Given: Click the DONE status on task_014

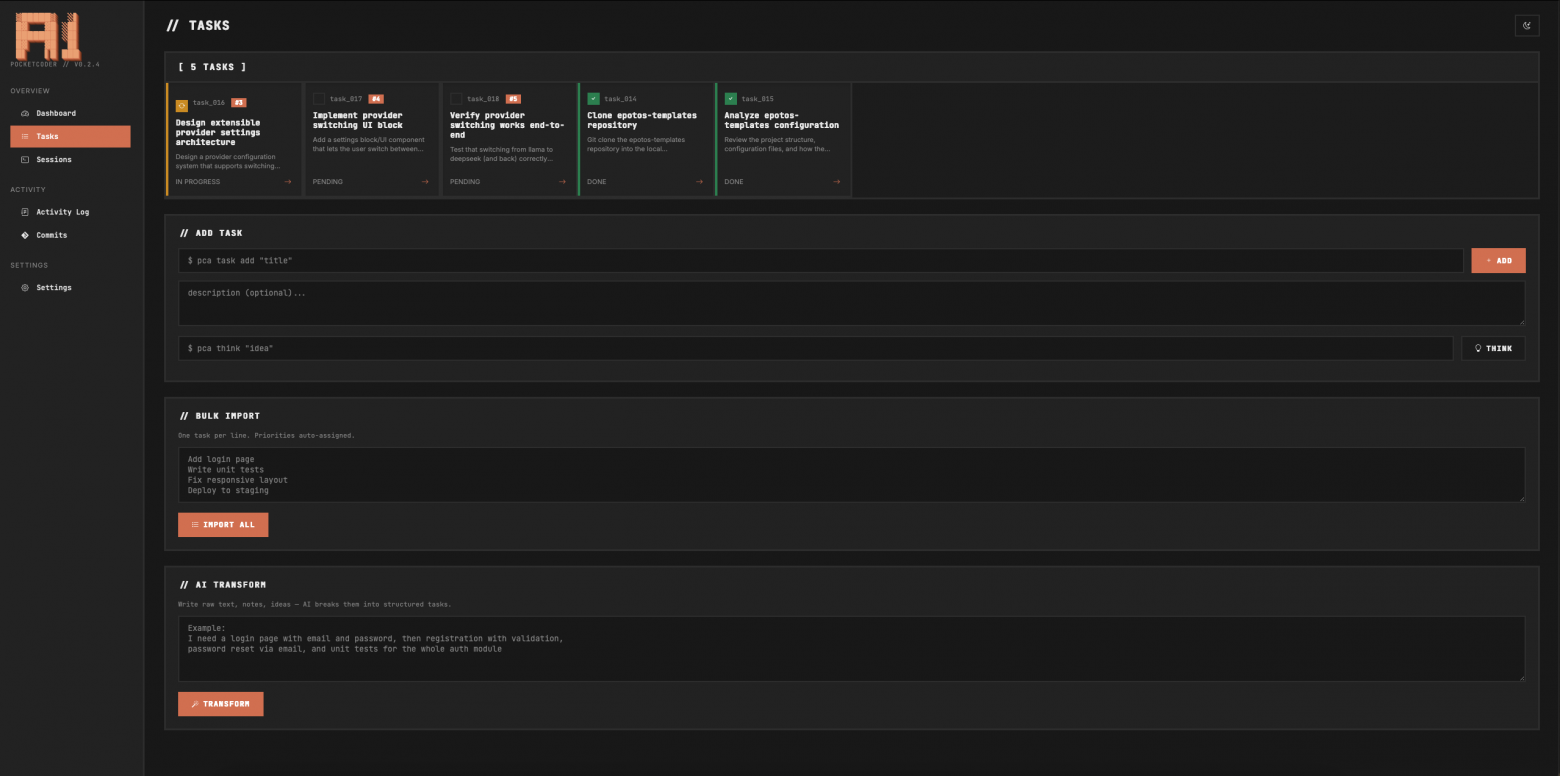Looking at the screenshot, I should 597,182.
